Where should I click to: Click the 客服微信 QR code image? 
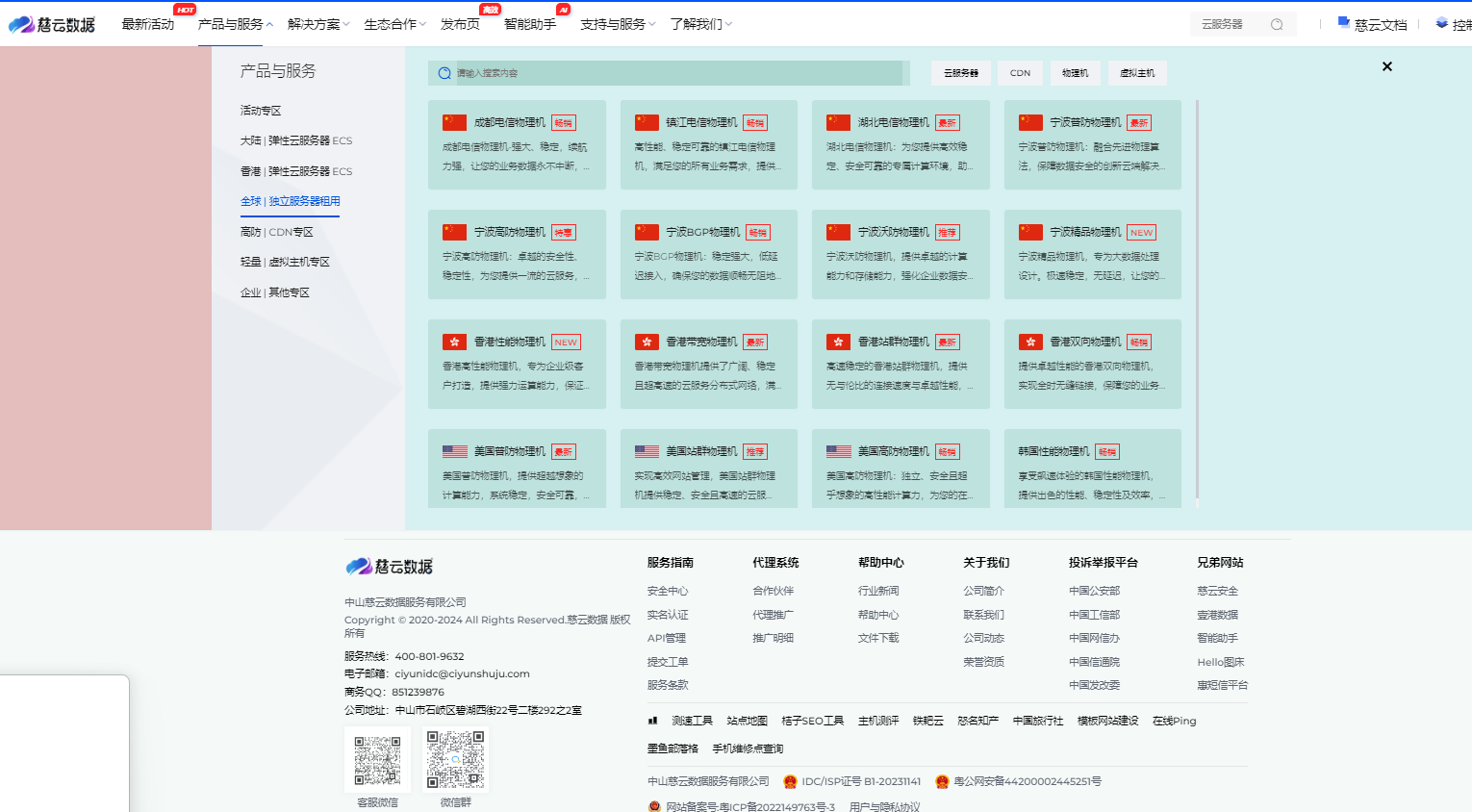pos(377,760)
